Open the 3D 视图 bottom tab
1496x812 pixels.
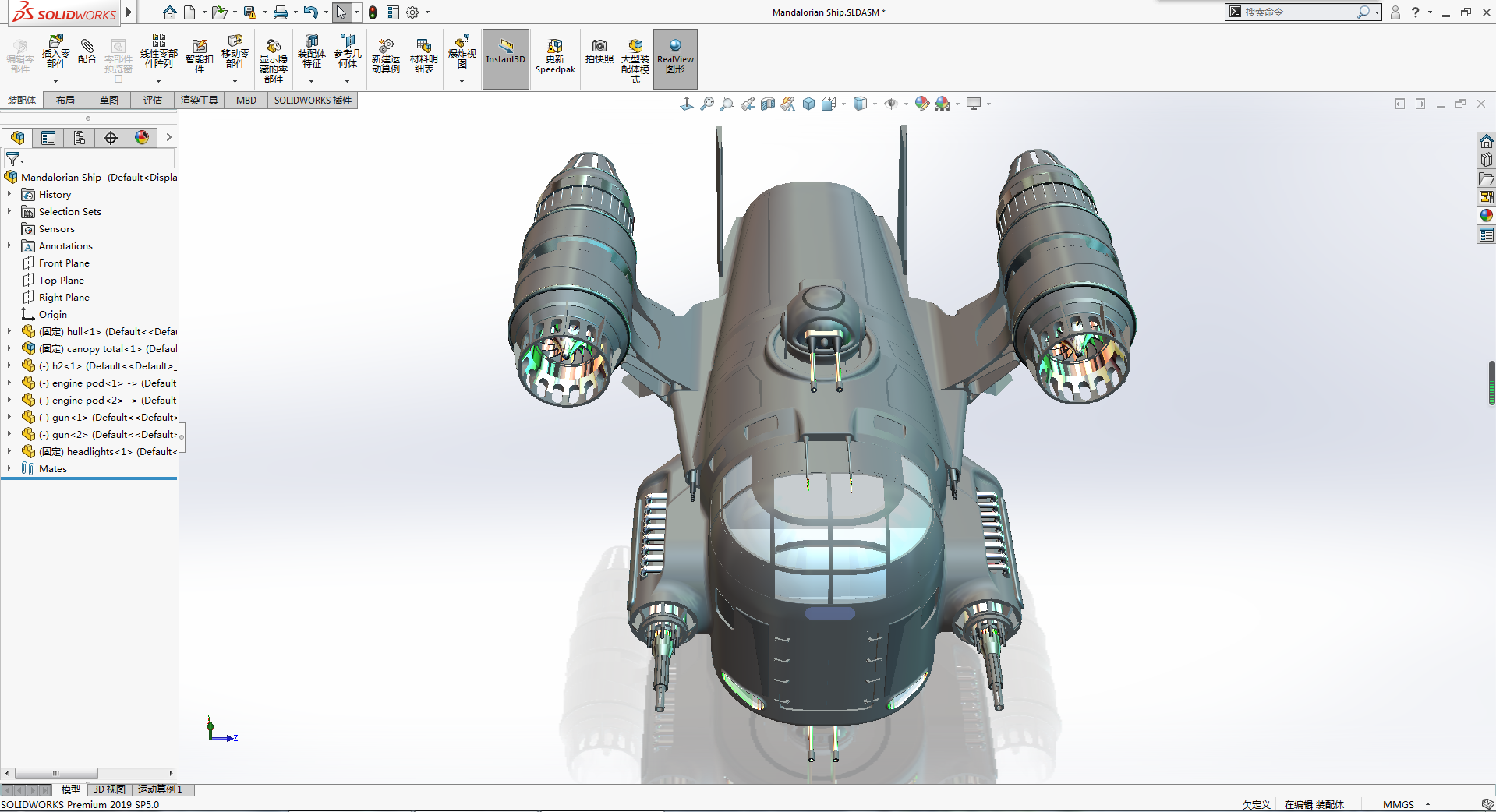tap(109, 789)
